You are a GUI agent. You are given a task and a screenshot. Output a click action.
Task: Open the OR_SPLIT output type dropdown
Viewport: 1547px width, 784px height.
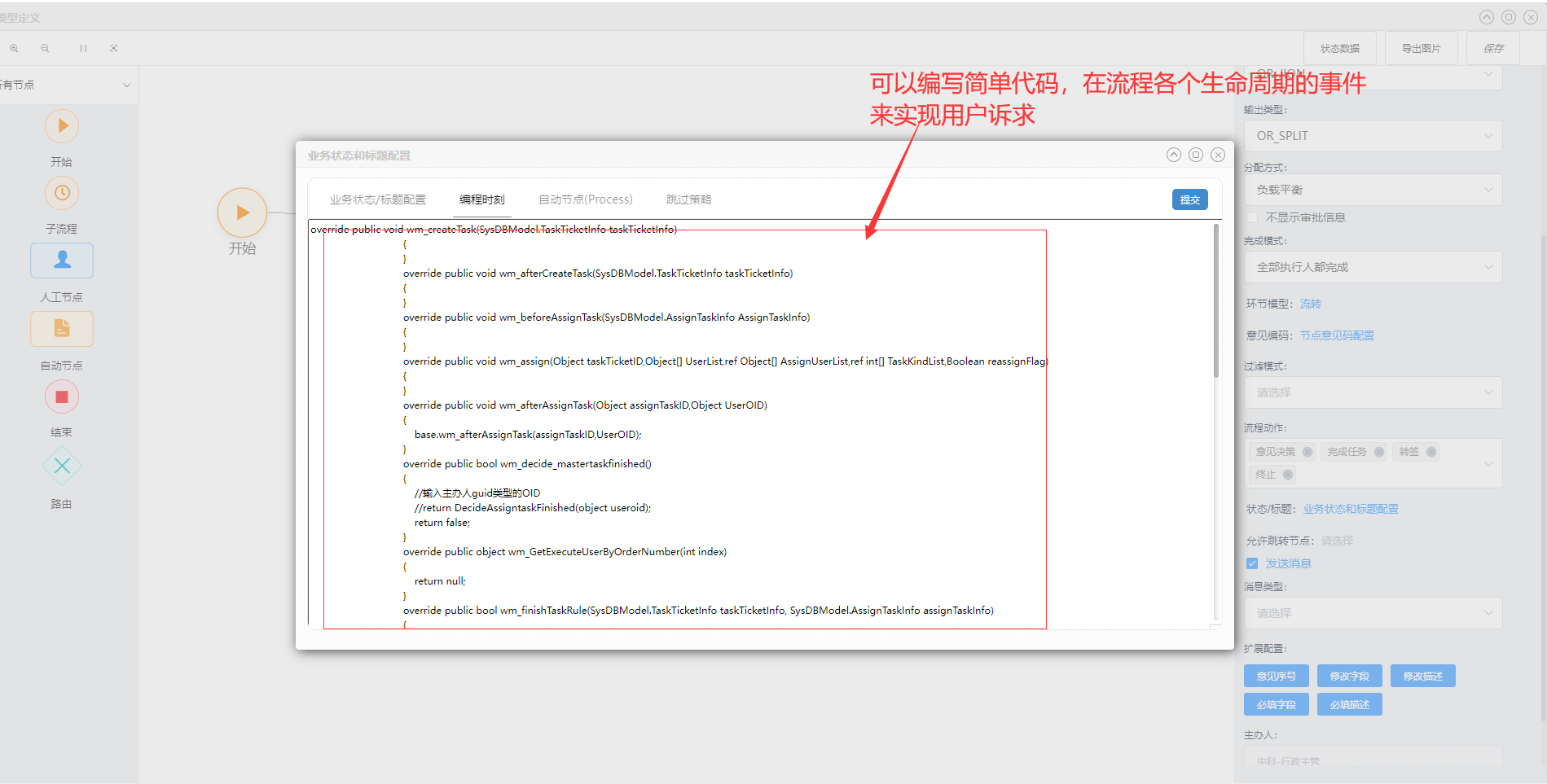point(1373,136)
